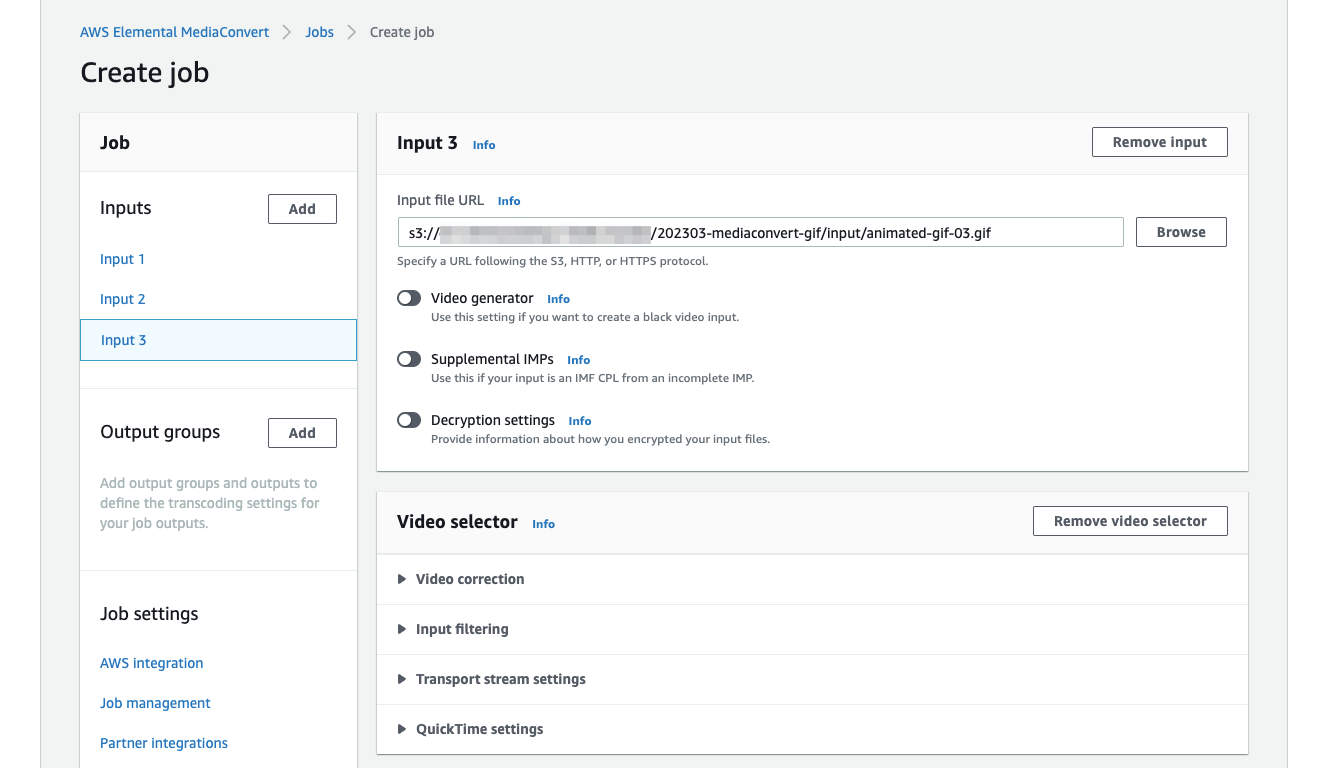Select Input 1 in the sidebar
The image size is (1328, 768).
122,259
